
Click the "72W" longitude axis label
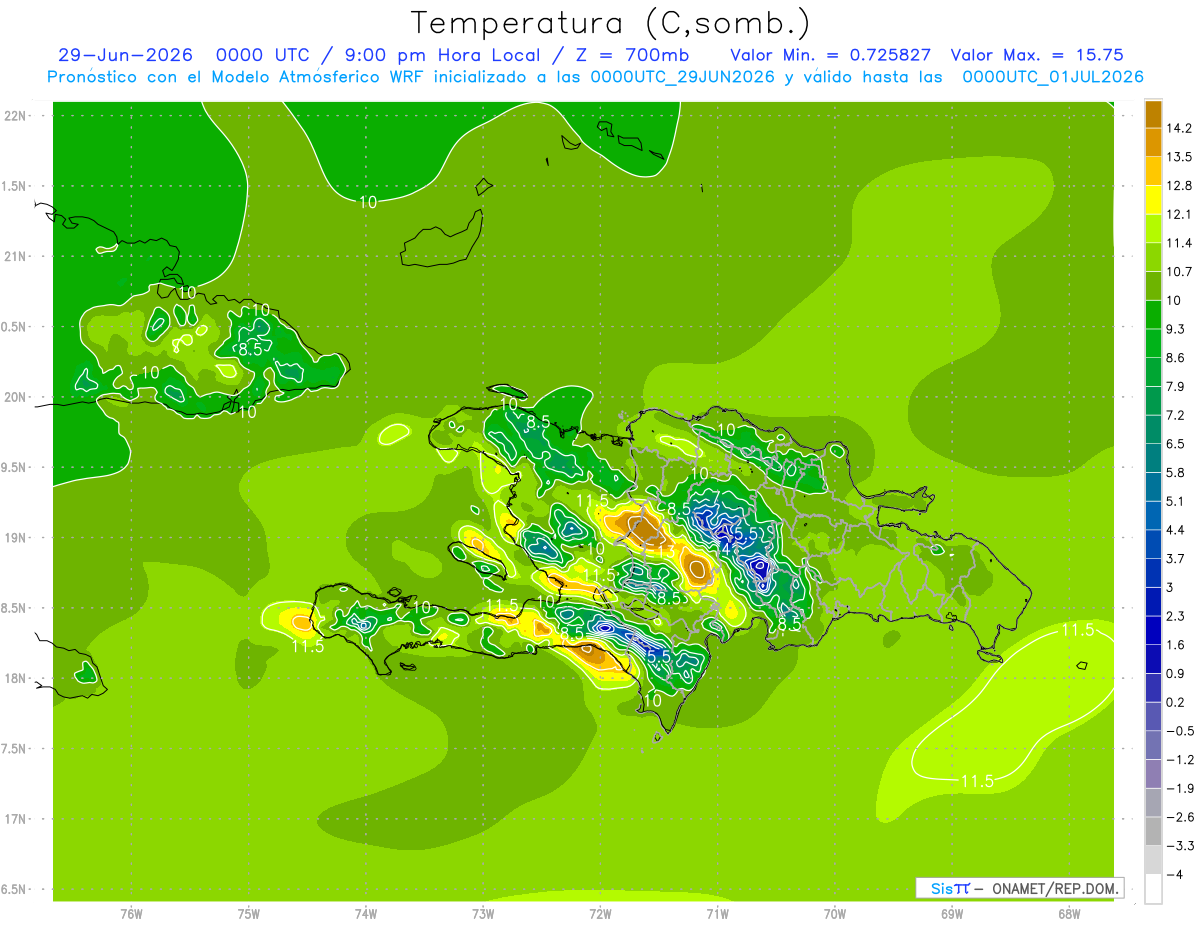pyautogui.click(x=600, y=914)
